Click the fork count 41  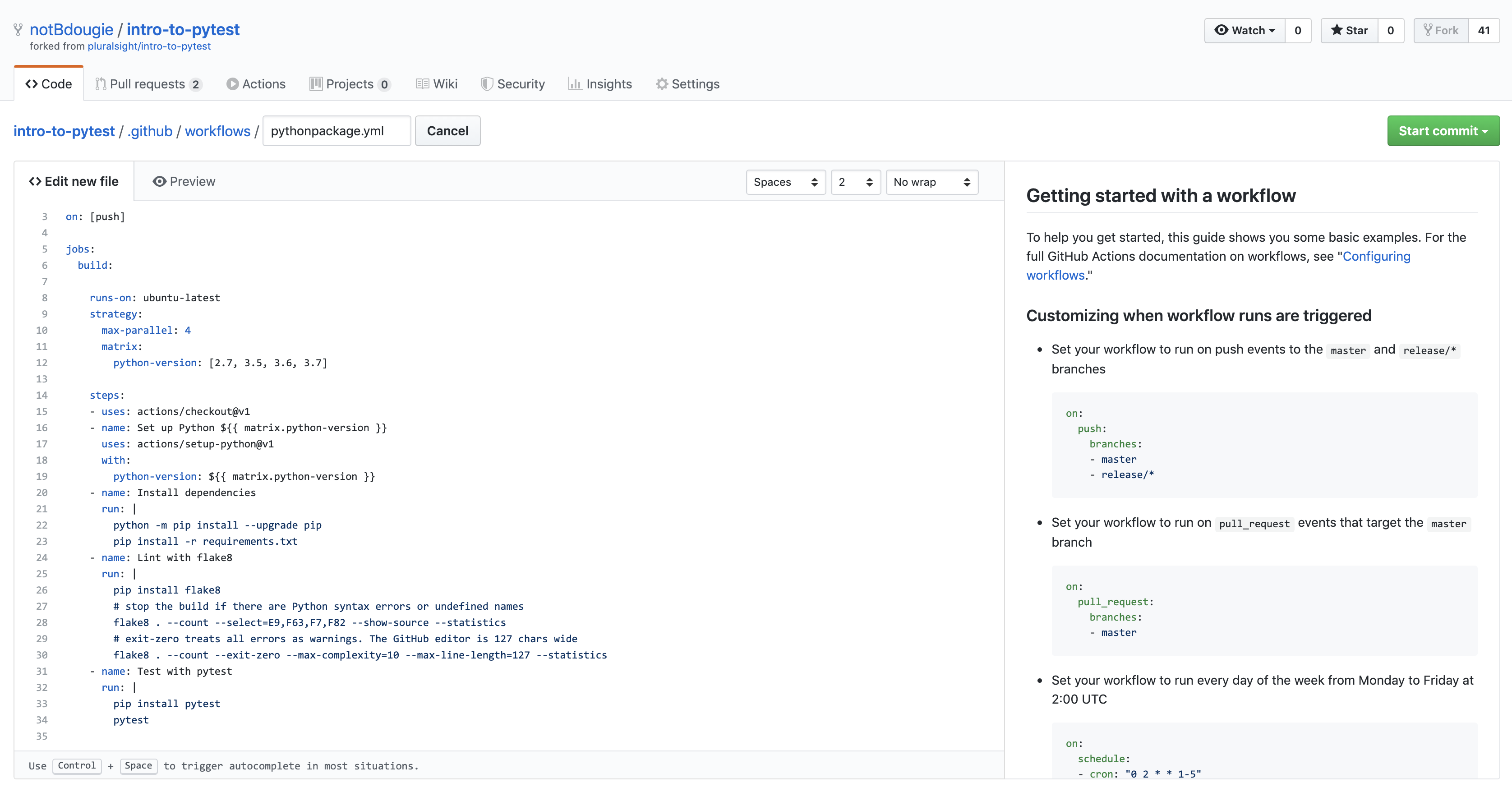(x=1484, y=31)
